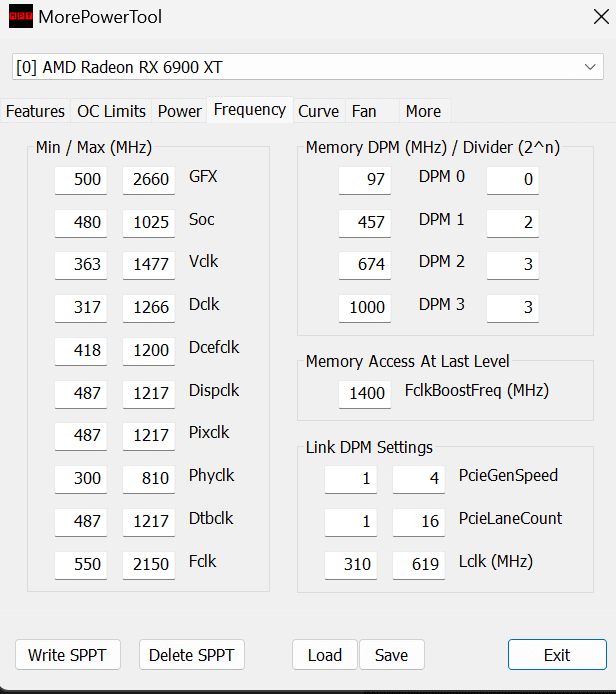
Task: Edit the DPM 0 divider field
Action: 513,180
